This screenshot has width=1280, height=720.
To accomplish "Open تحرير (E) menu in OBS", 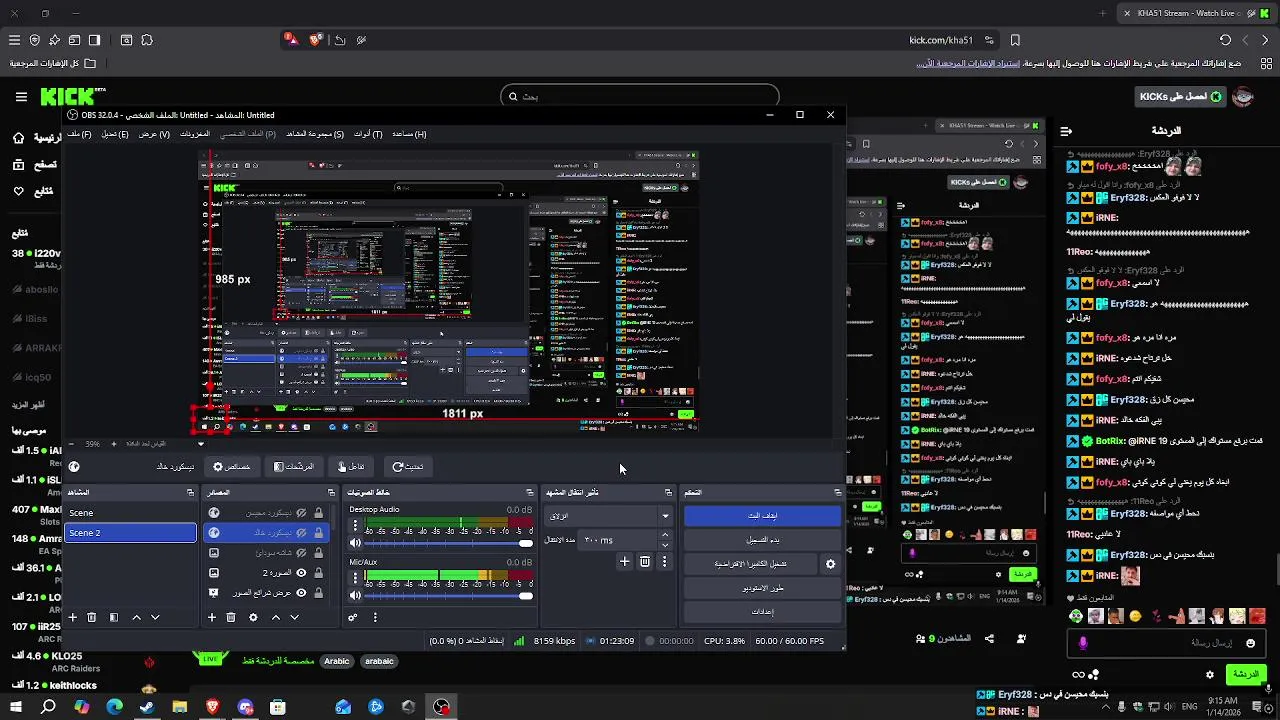I will 115,134.
